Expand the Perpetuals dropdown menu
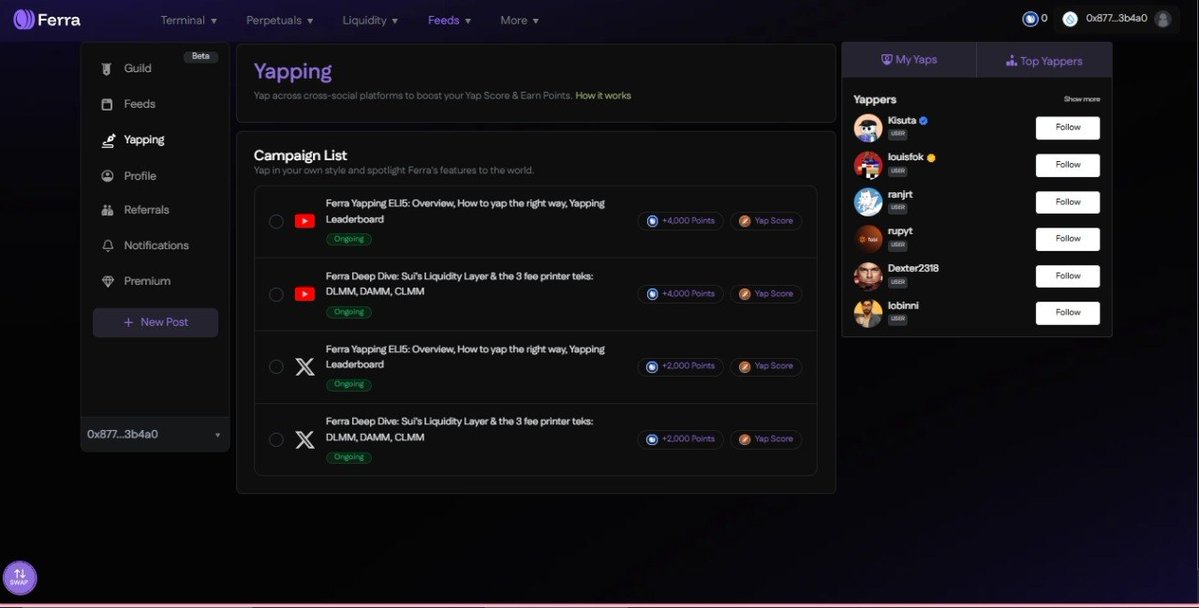Screen dimensions: 1199x608 coord(280,21)
